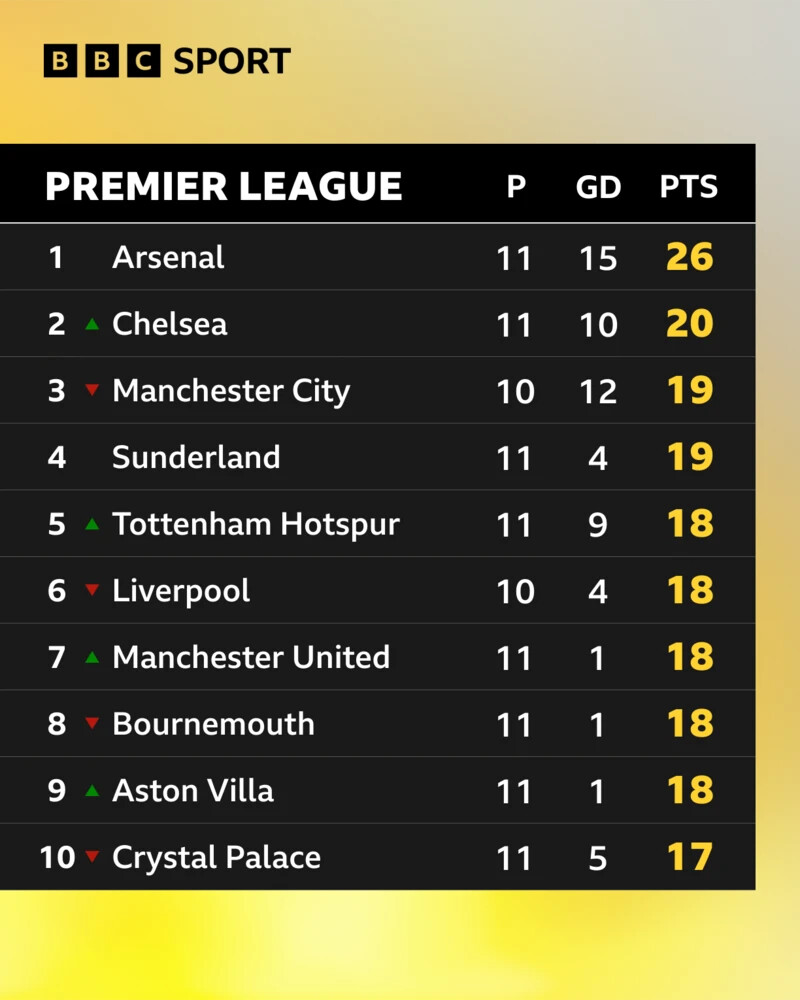The width and height of the screenshot is (800, 1000).
Task: Click the red down arrow beside Bournemouth
Action: pos(92,724)
